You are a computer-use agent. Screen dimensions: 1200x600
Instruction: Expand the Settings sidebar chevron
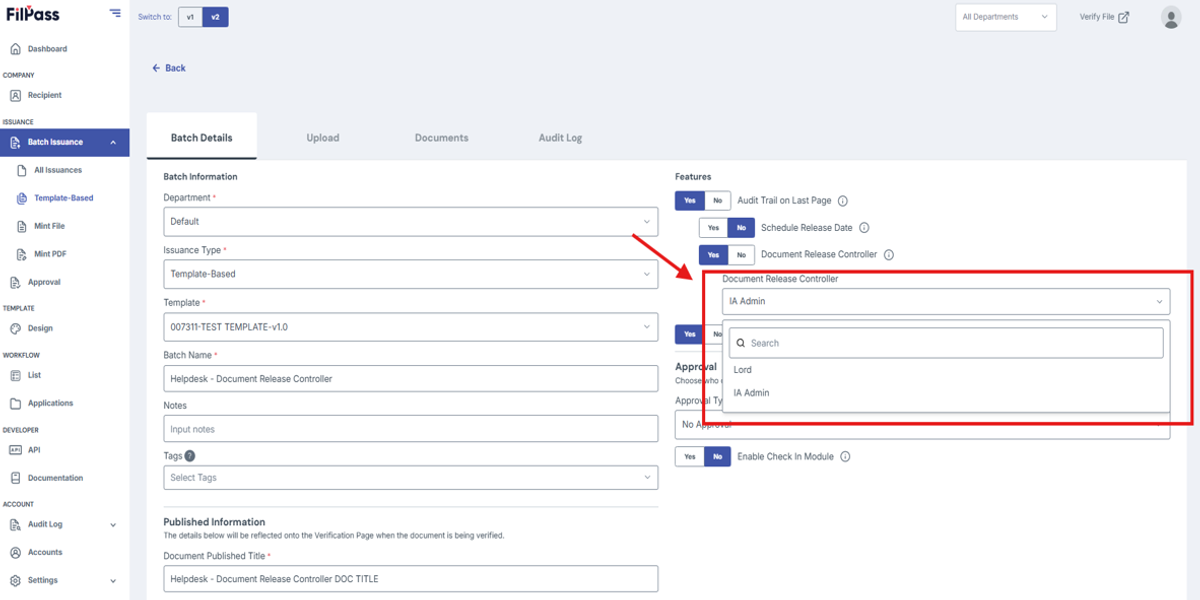113,580
